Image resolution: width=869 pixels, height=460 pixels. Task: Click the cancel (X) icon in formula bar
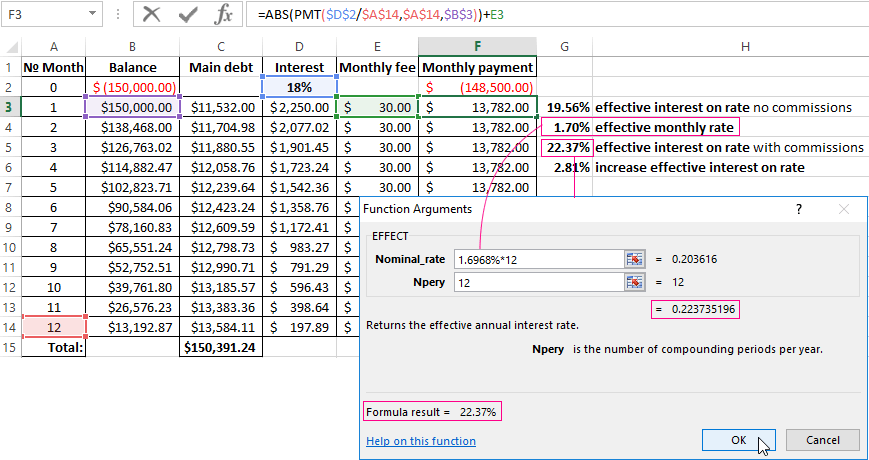pos(151,15)
